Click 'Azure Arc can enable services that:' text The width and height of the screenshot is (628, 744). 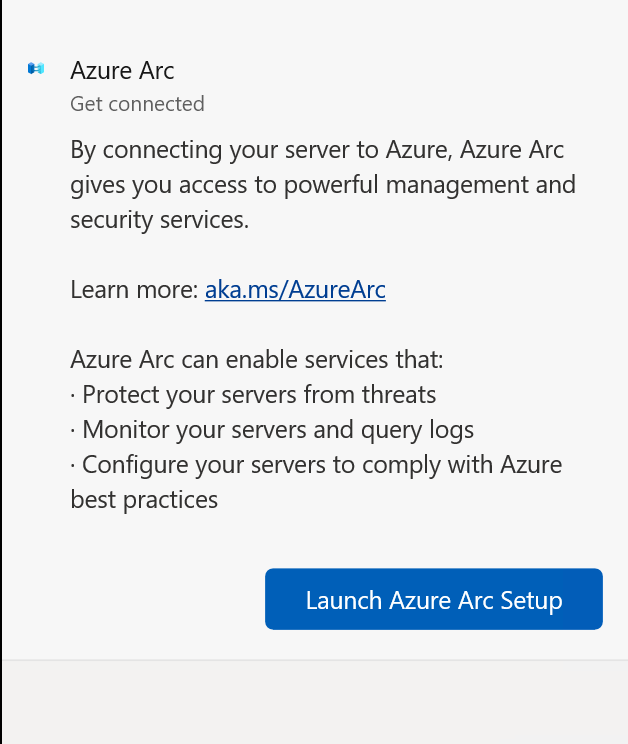[x=257, y=360]
